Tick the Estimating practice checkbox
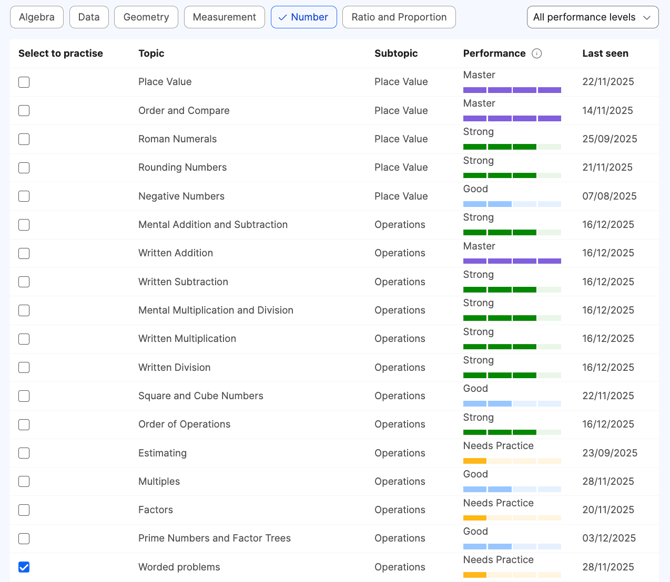This screenshot has height=582, width=670. point(24,453)
